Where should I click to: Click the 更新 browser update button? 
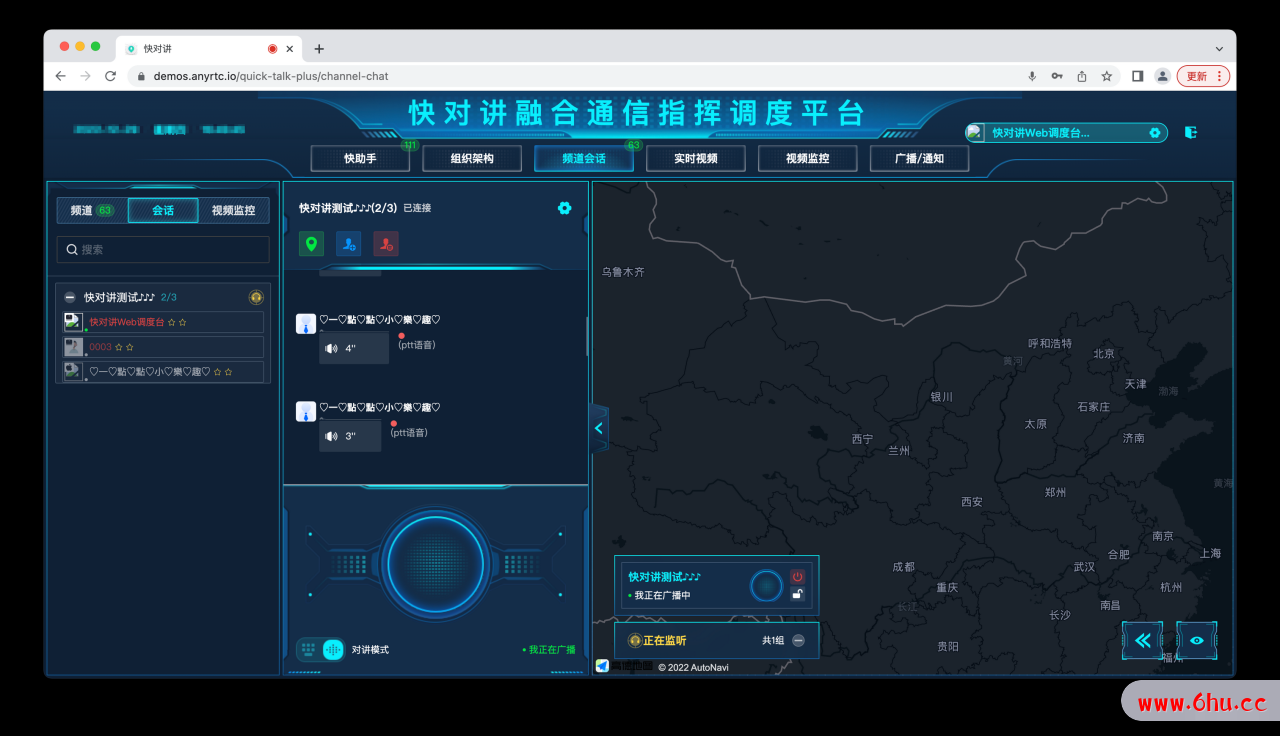(1204, 76)
